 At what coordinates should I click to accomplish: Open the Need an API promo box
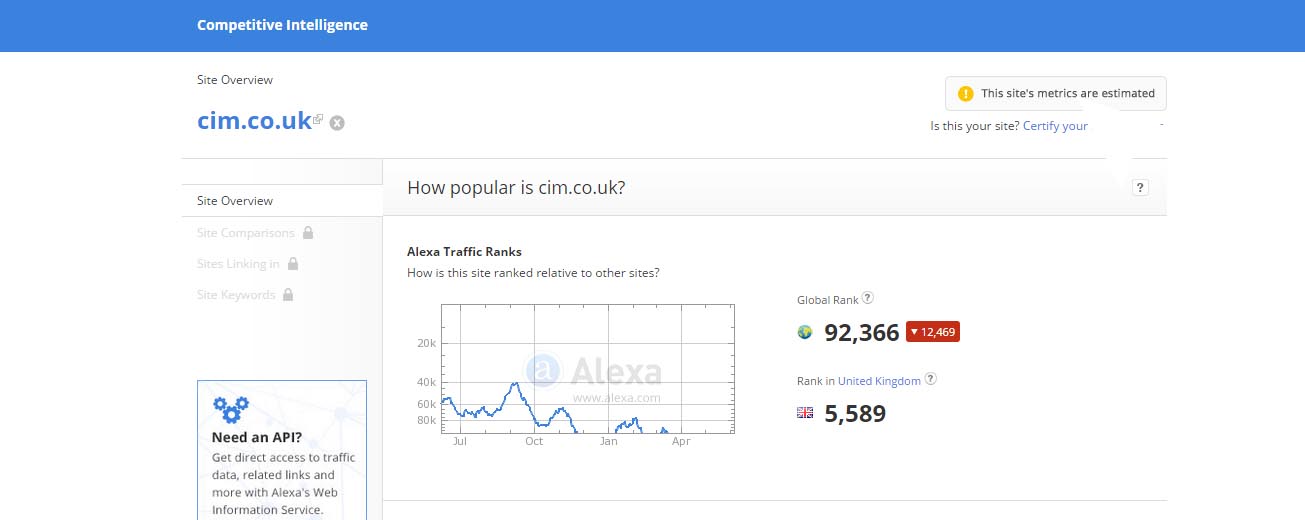[282, 450]
